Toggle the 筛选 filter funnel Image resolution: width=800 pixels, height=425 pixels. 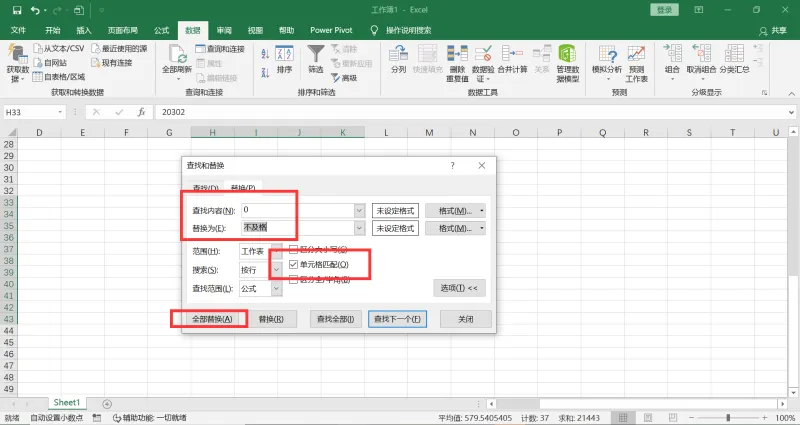point(316,60)
